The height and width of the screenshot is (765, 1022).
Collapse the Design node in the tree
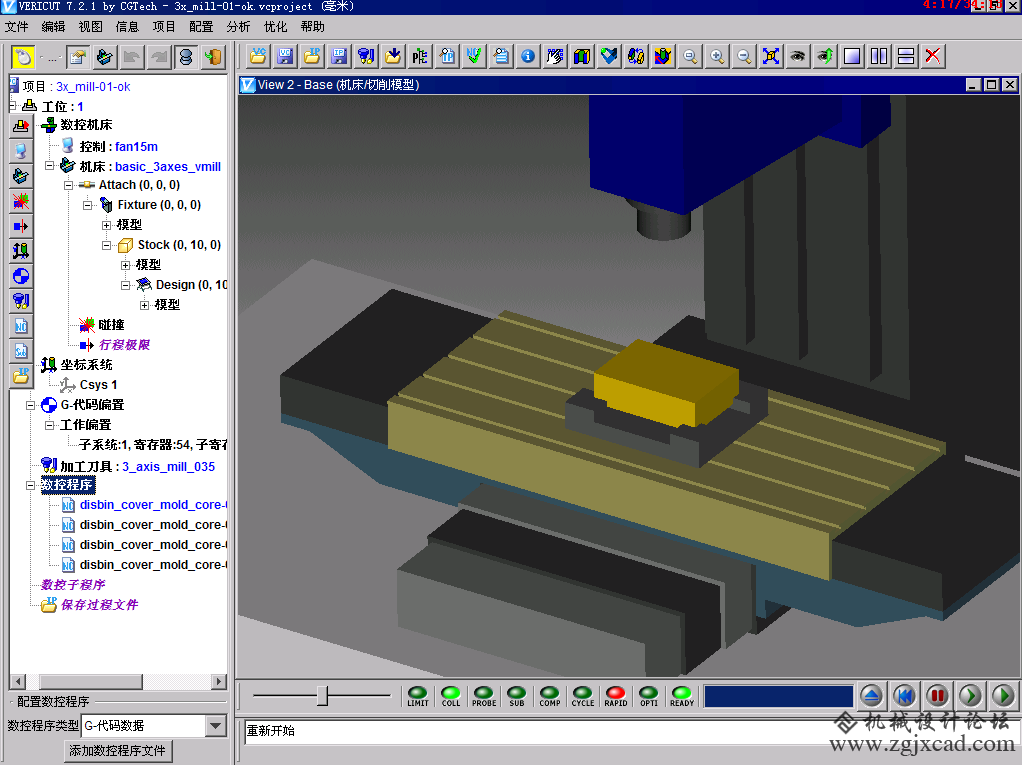point(125,285)
